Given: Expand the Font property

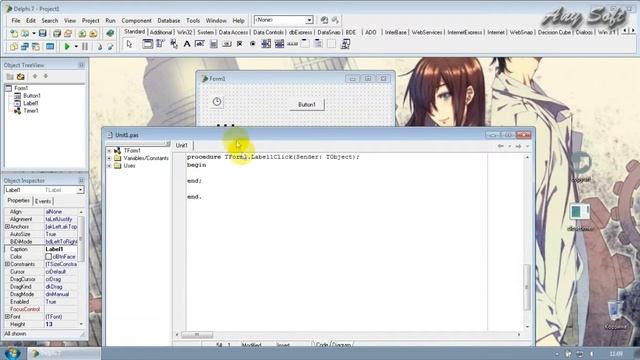Looking at the screenshot, I should click(x=7, y=316).
